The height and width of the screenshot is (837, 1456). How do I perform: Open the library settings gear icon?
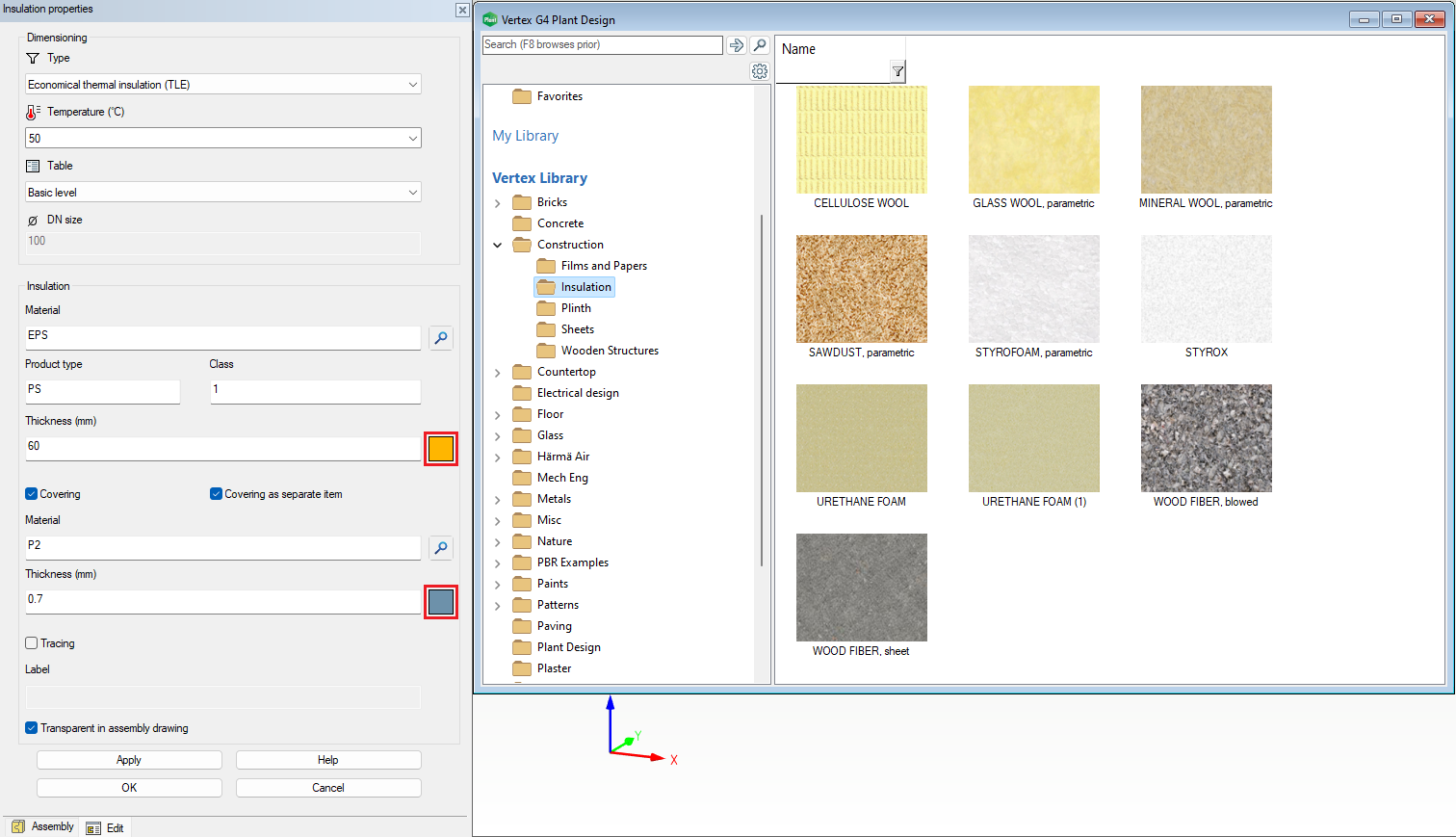click(x=760, y=71)
